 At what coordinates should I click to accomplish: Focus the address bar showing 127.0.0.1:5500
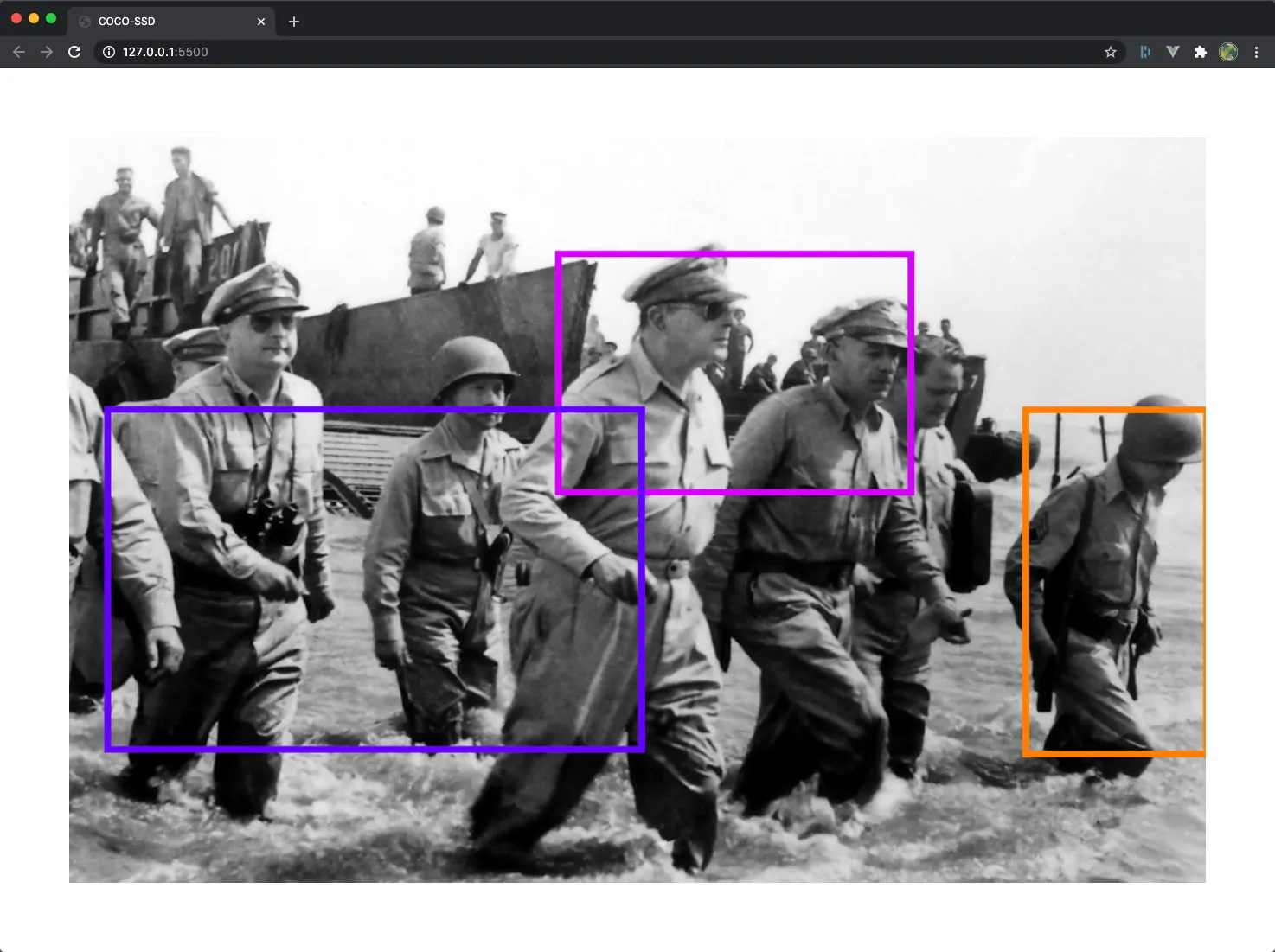(x=605, y=52)
